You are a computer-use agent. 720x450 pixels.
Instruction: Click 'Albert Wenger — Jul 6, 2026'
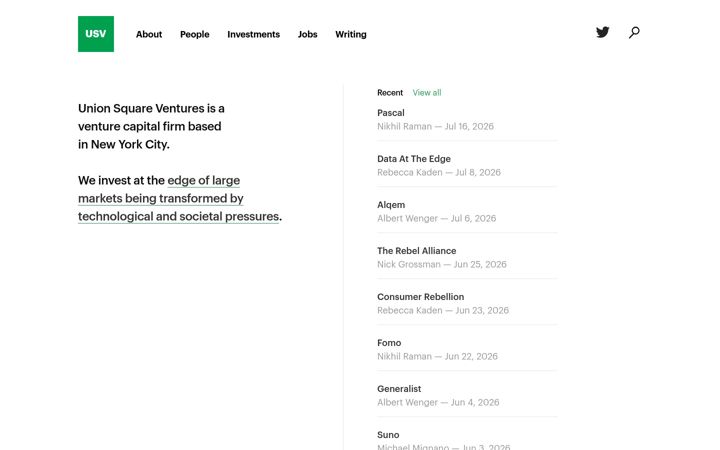point(437,218)
